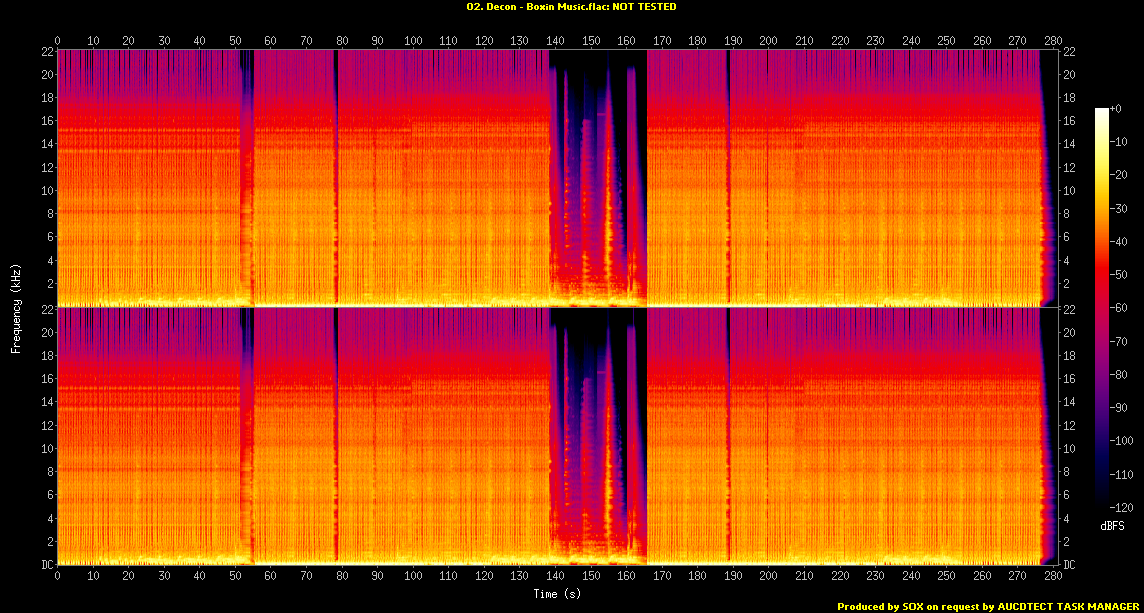Image resolution: width=1144 pixels, height=613 pixels.
Task: Click the "+0" label atop the color scale
Action: [1116, 108]
